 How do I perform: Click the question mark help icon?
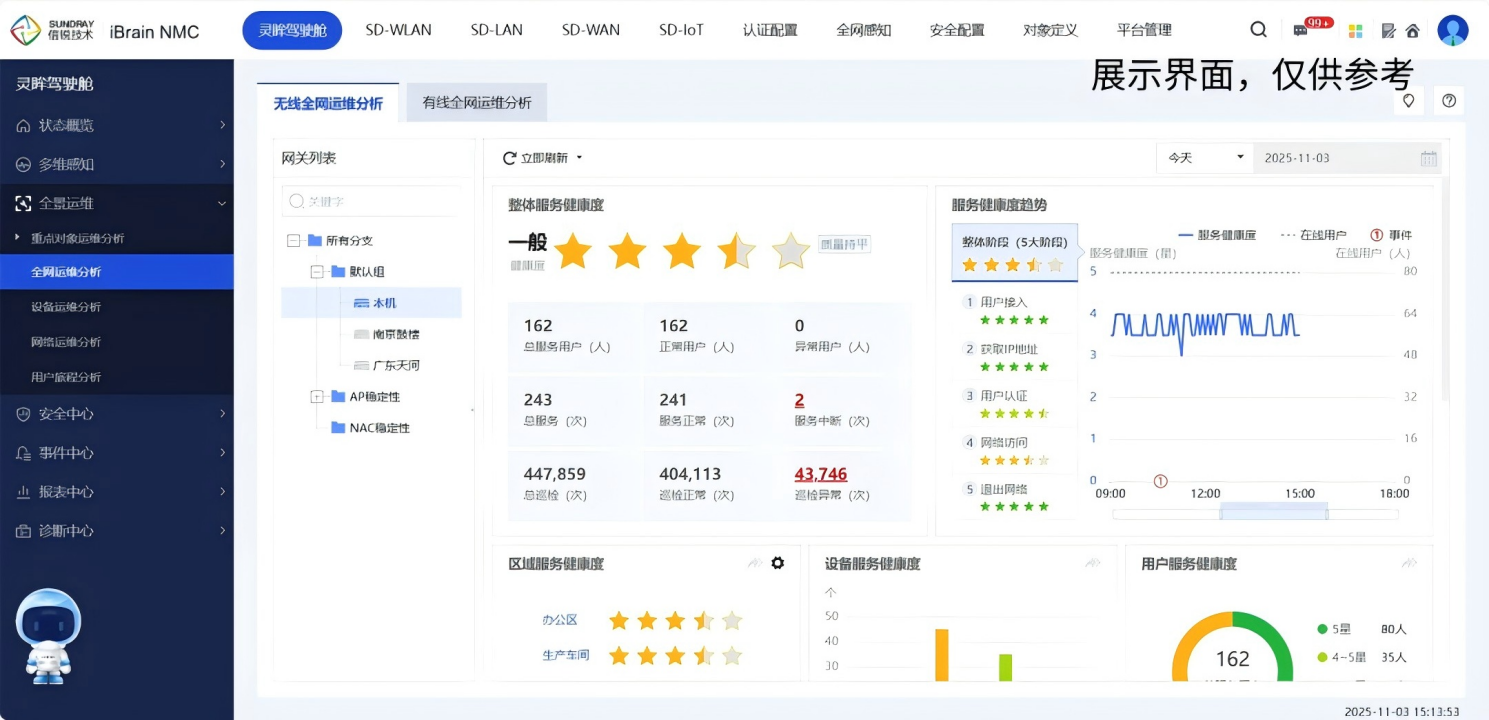[1448, 100]
